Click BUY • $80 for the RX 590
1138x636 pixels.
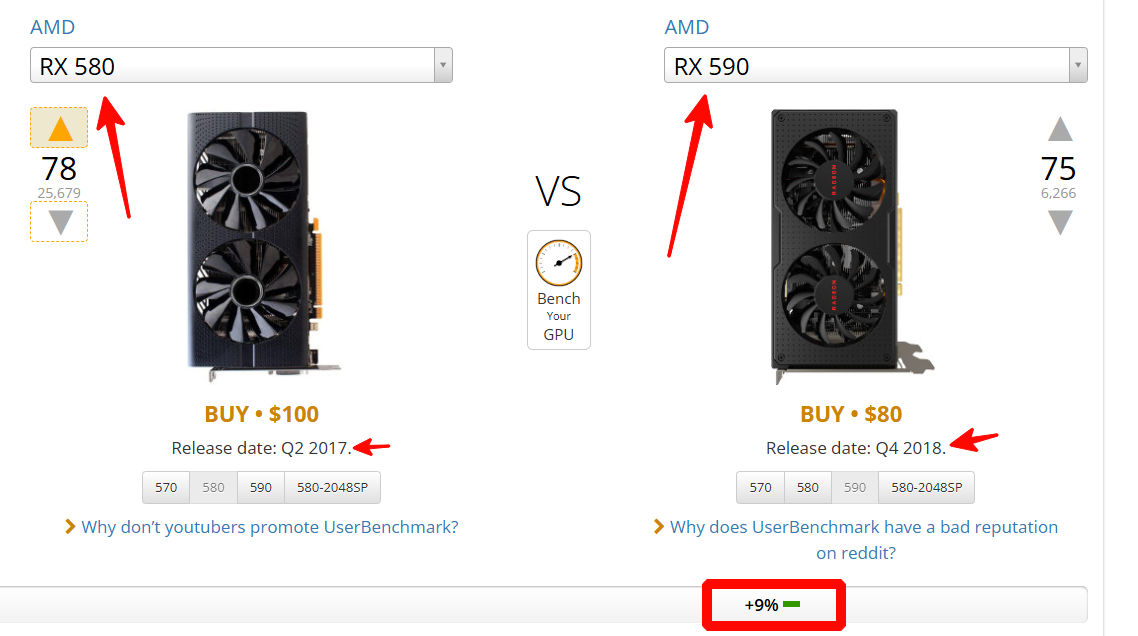tap(850, 414)
